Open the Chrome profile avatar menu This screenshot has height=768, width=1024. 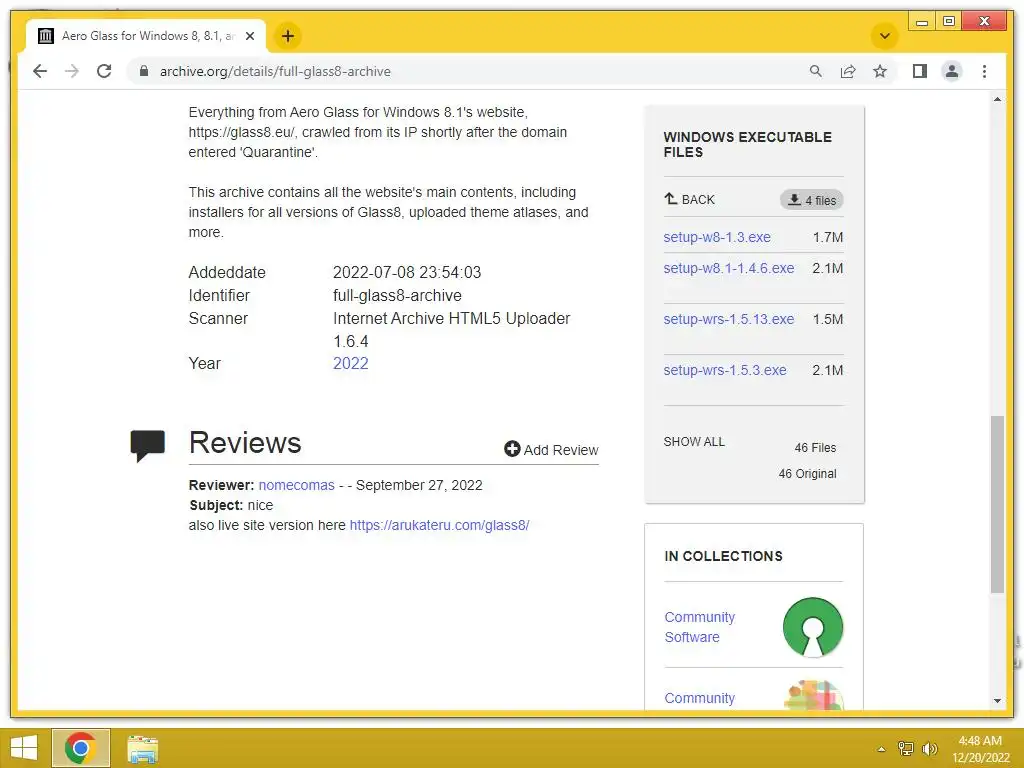pyautogui.click(x=952, y=71)
